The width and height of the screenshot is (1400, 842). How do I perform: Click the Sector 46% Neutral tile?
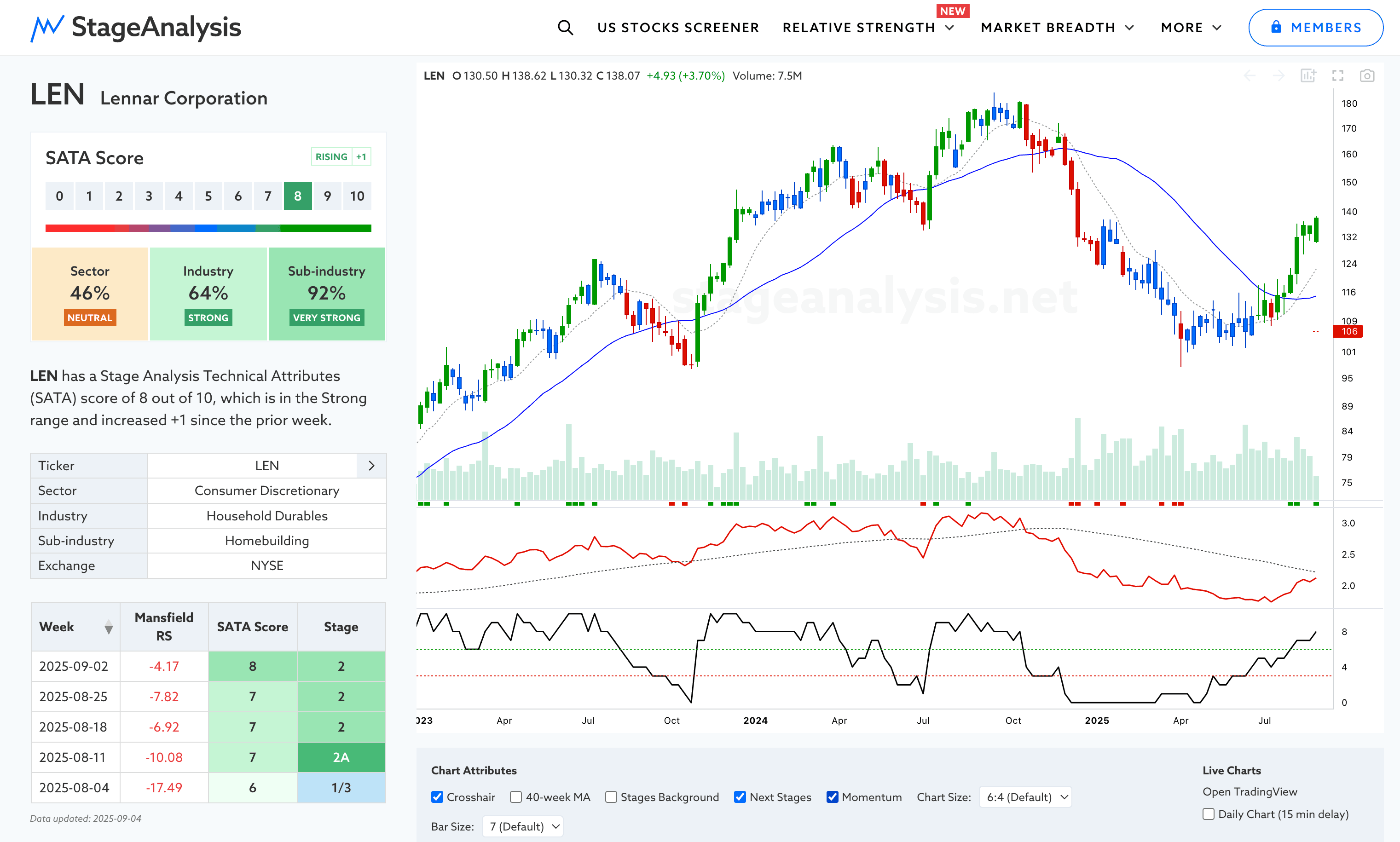tap(90, 294)
